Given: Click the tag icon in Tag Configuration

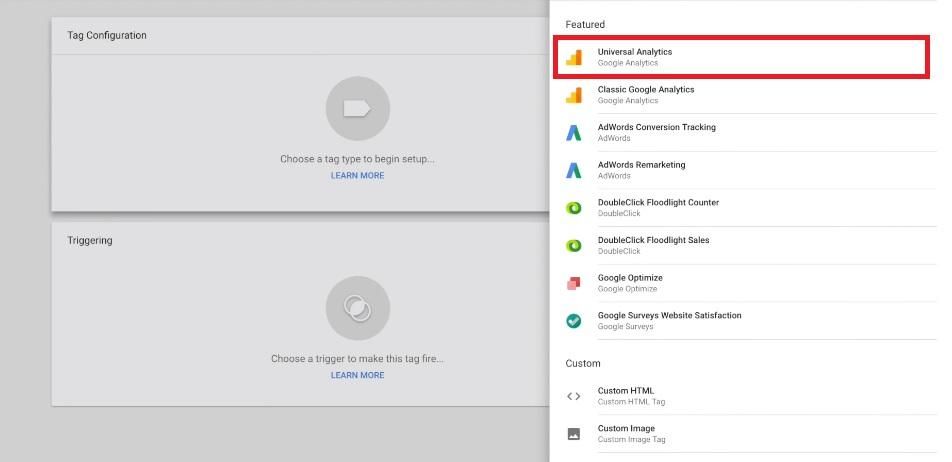Looking at the screenshot, I should pyautogui.click(x=357, y=108).
